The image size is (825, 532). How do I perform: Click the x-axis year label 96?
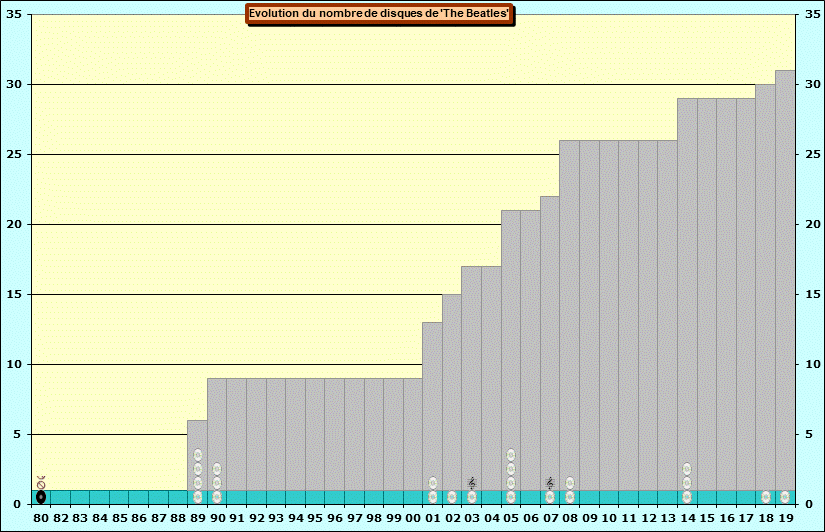pyautogui.click(x=335, y=518)
